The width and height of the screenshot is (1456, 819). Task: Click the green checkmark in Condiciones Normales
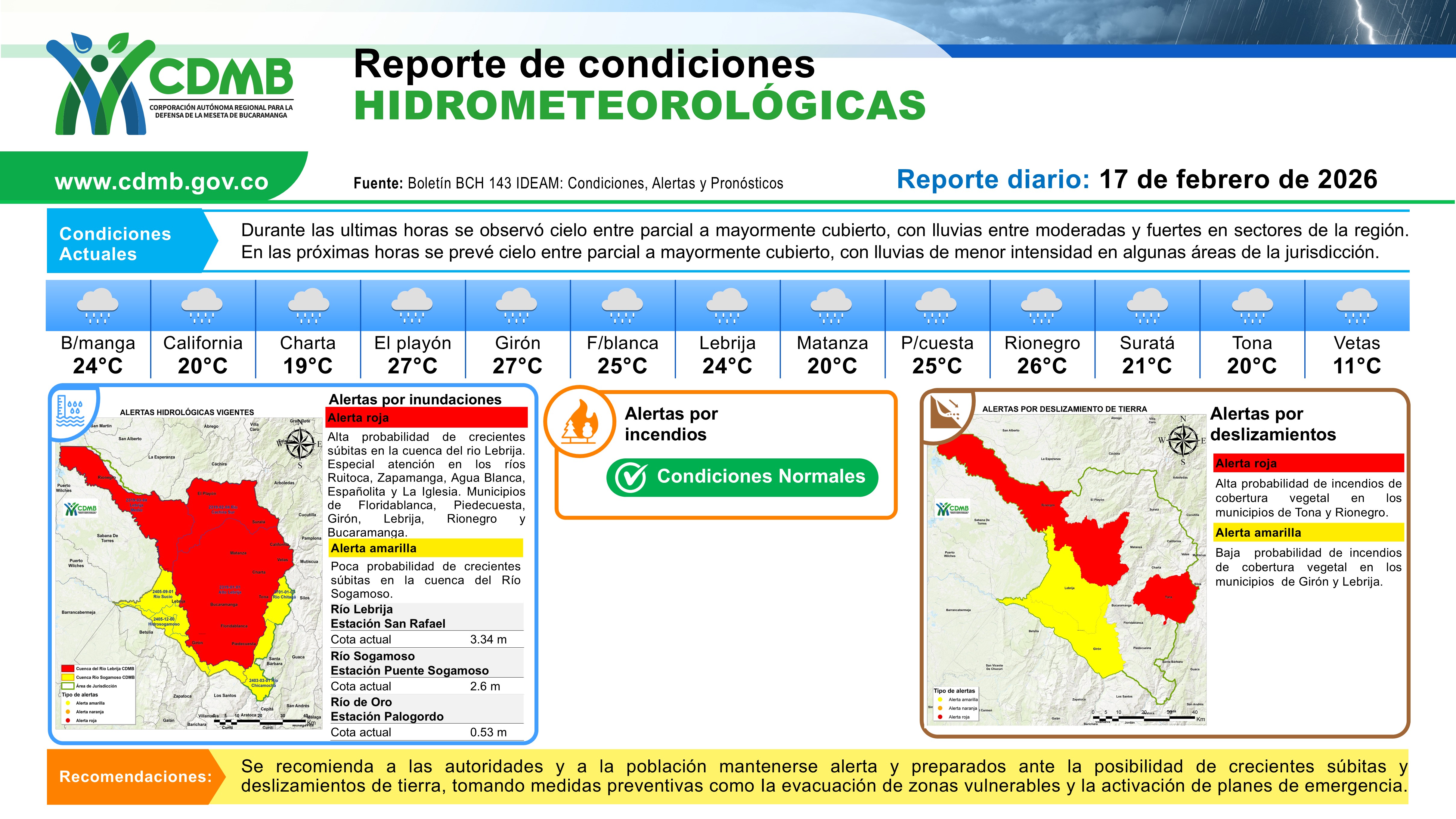click(x=630, y=478)
